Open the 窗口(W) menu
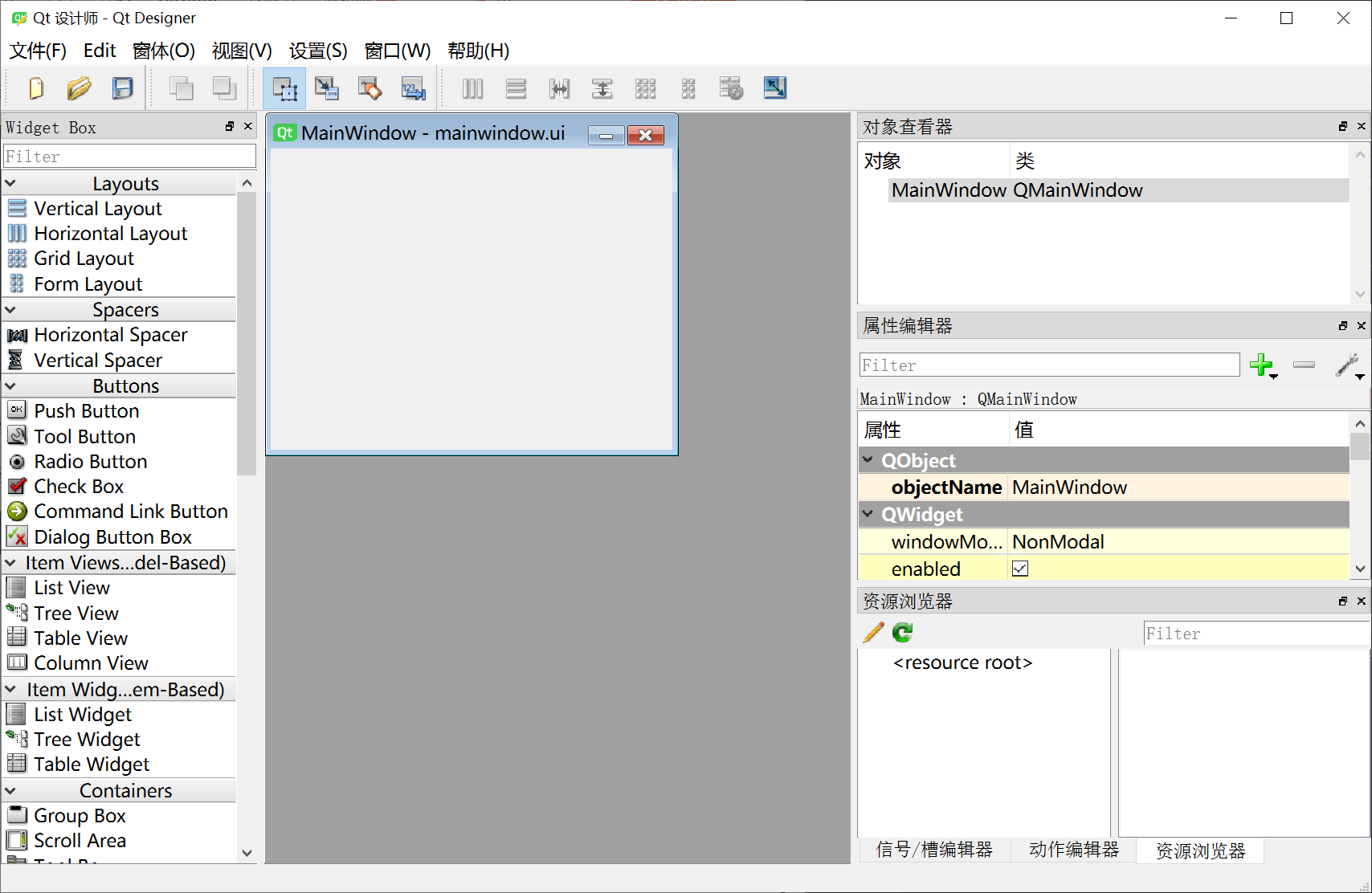This screenshot has height=893, width=1372. pyautogui.click(x=398, y=51)
